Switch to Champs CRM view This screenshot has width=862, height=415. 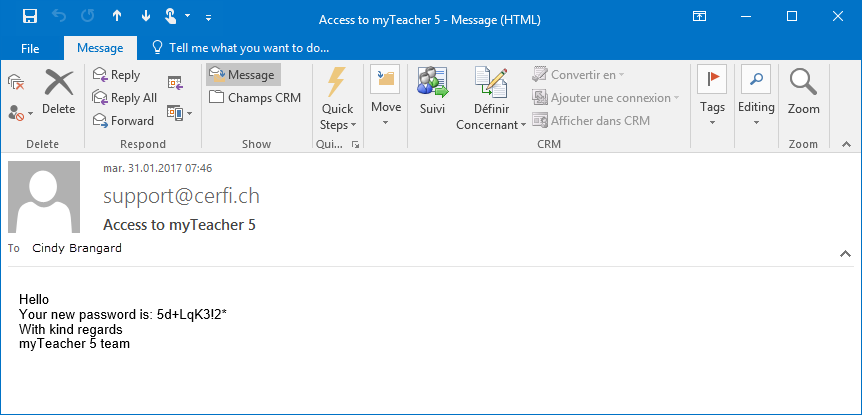[x=255, y=98]
